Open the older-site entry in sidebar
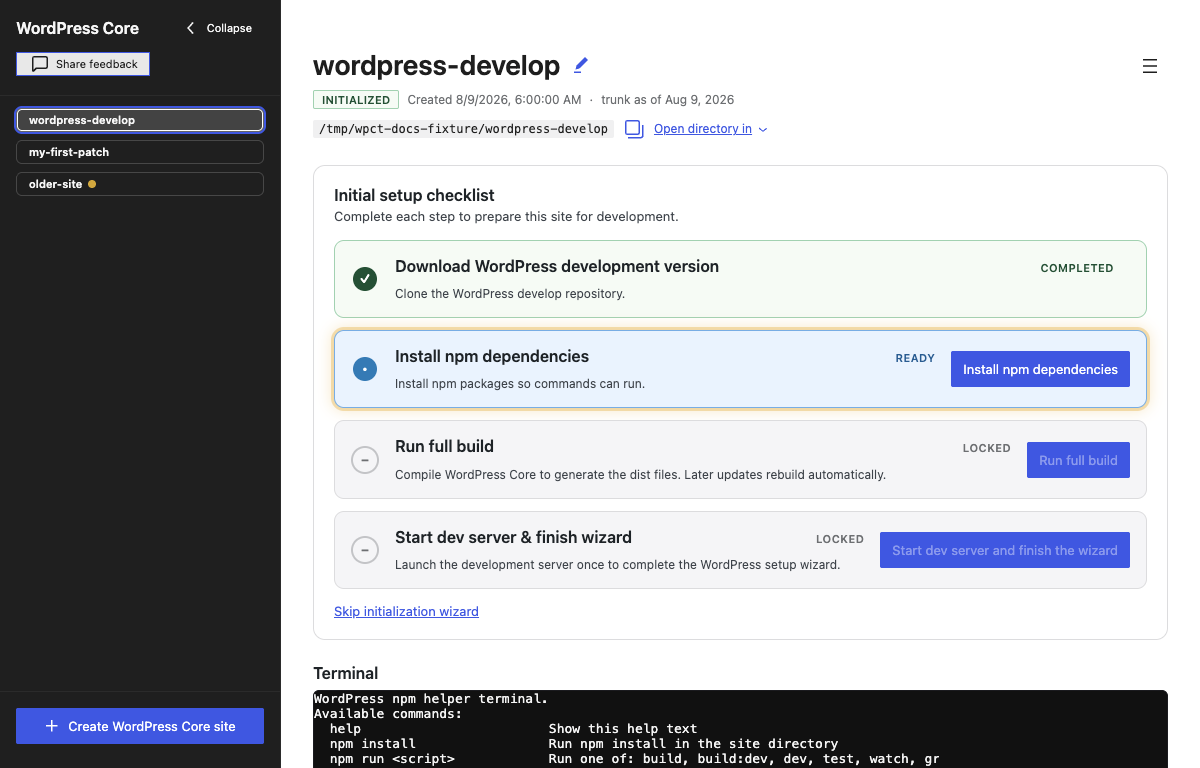 pyautogui.click(x=140, y=184)
